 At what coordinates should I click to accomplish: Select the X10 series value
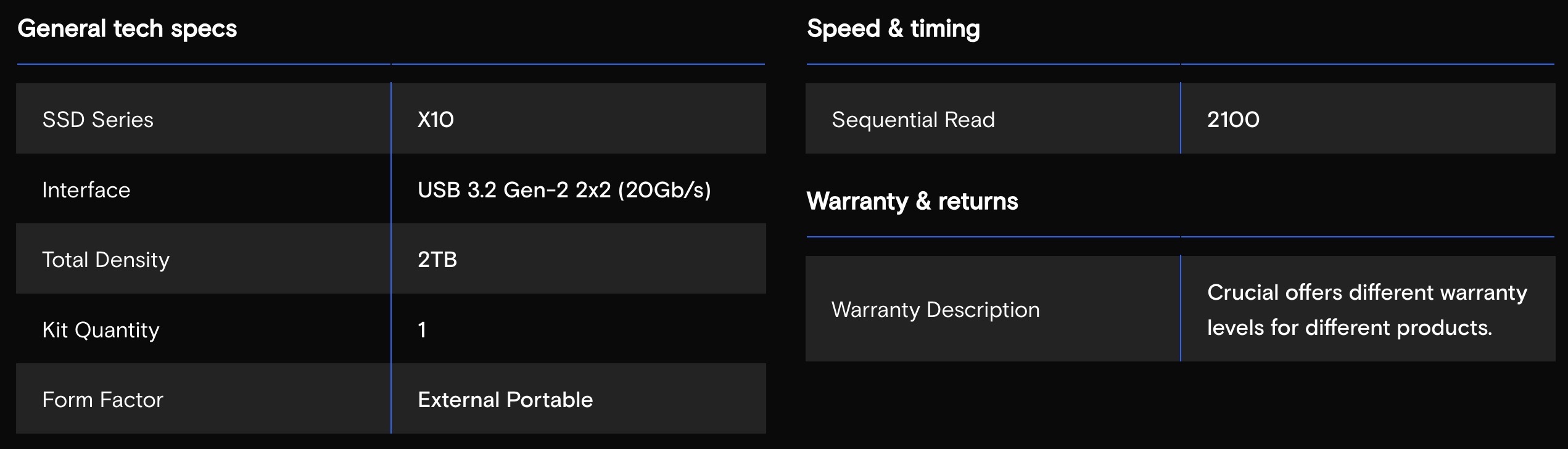click(435, 120)
